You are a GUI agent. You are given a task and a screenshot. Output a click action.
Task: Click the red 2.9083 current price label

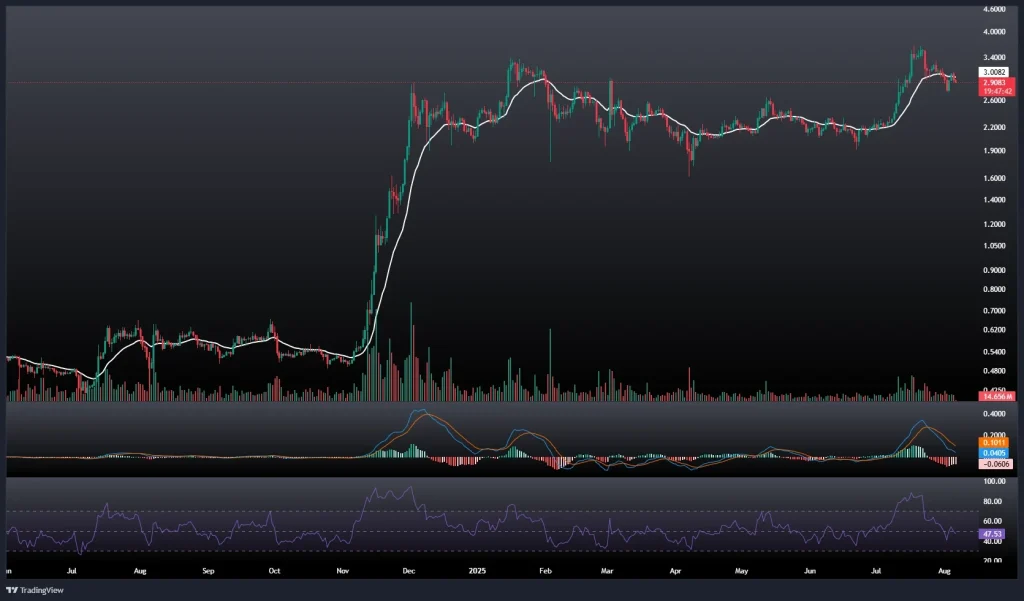tap(995, 82)
